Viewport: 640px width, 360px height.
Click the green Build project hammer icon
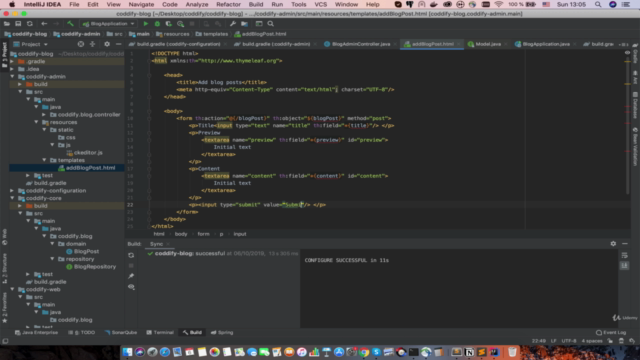[x=70, y=24]
